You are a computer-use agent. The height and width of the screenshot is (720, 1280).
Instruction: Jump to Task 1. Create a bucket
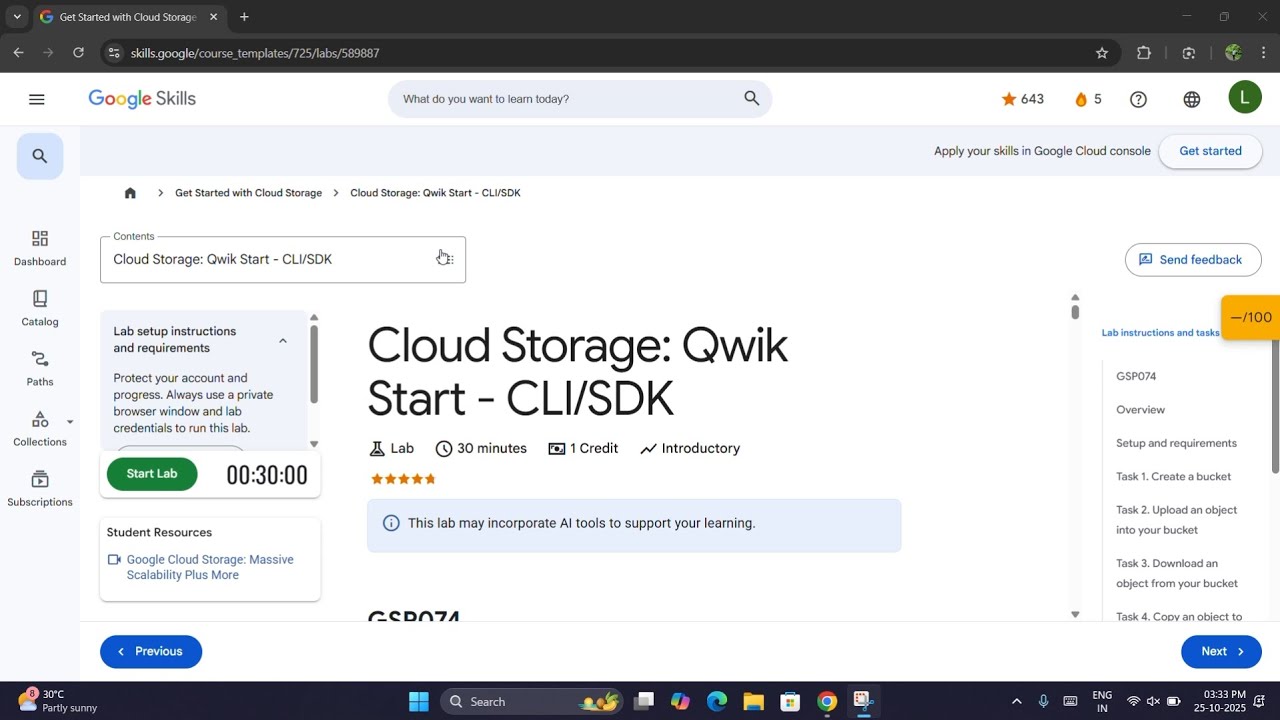1173,477
